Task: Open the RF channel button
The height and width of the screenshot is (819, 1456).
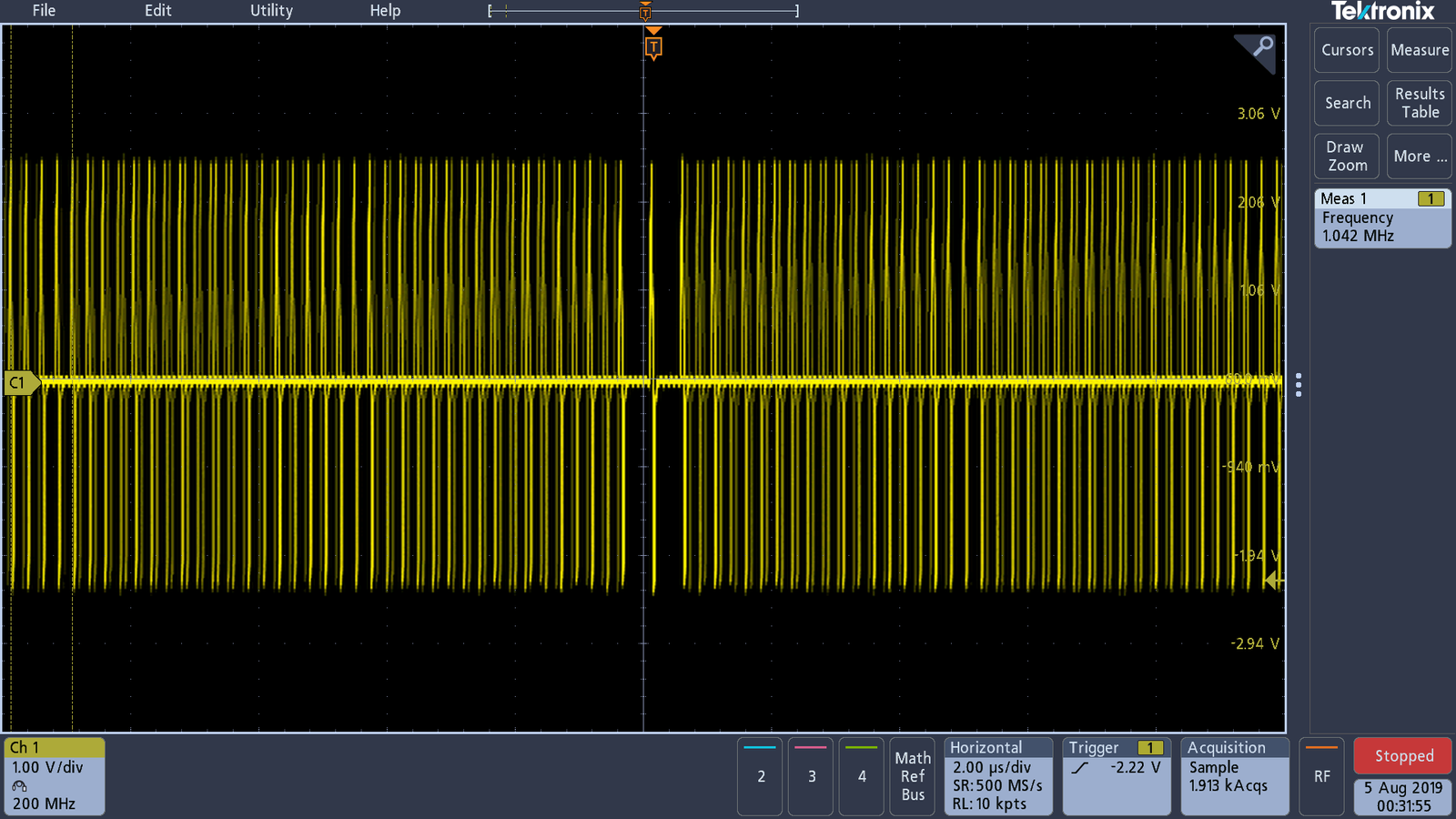Action: coord(1321,775)
